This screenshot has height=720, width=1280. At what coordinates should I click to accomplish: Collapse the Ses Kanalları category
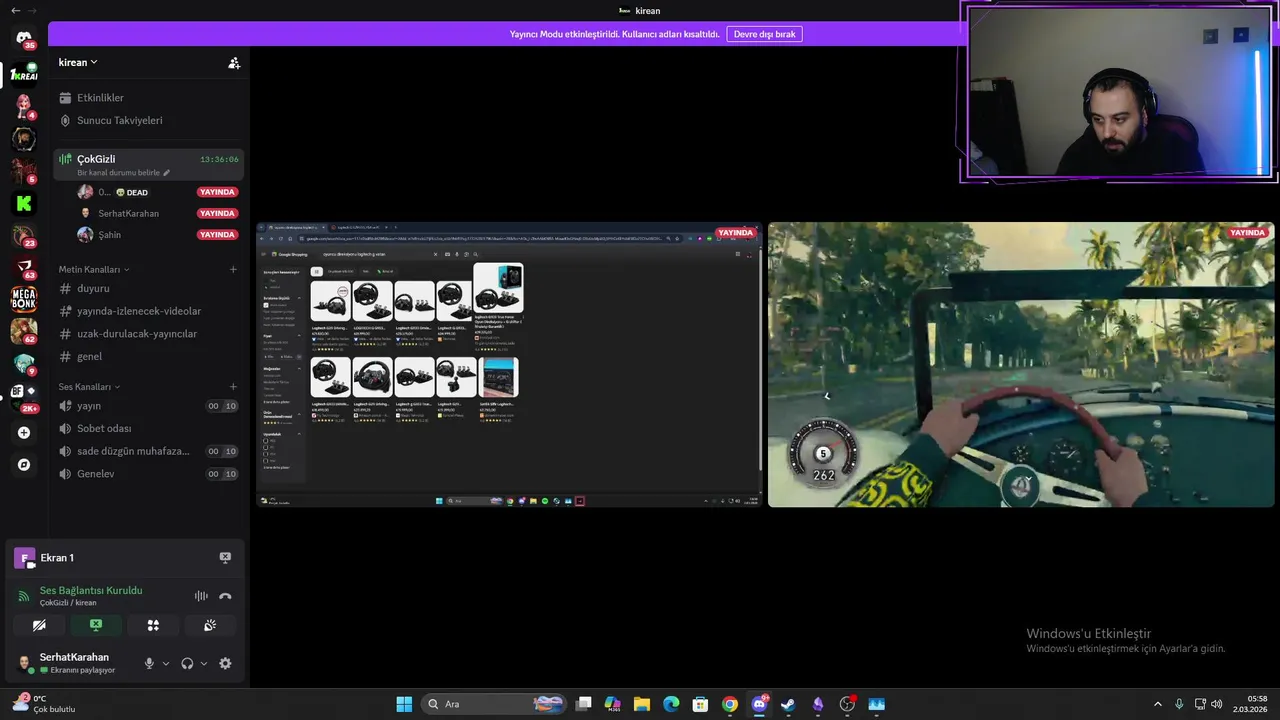(x=89, y=386)
